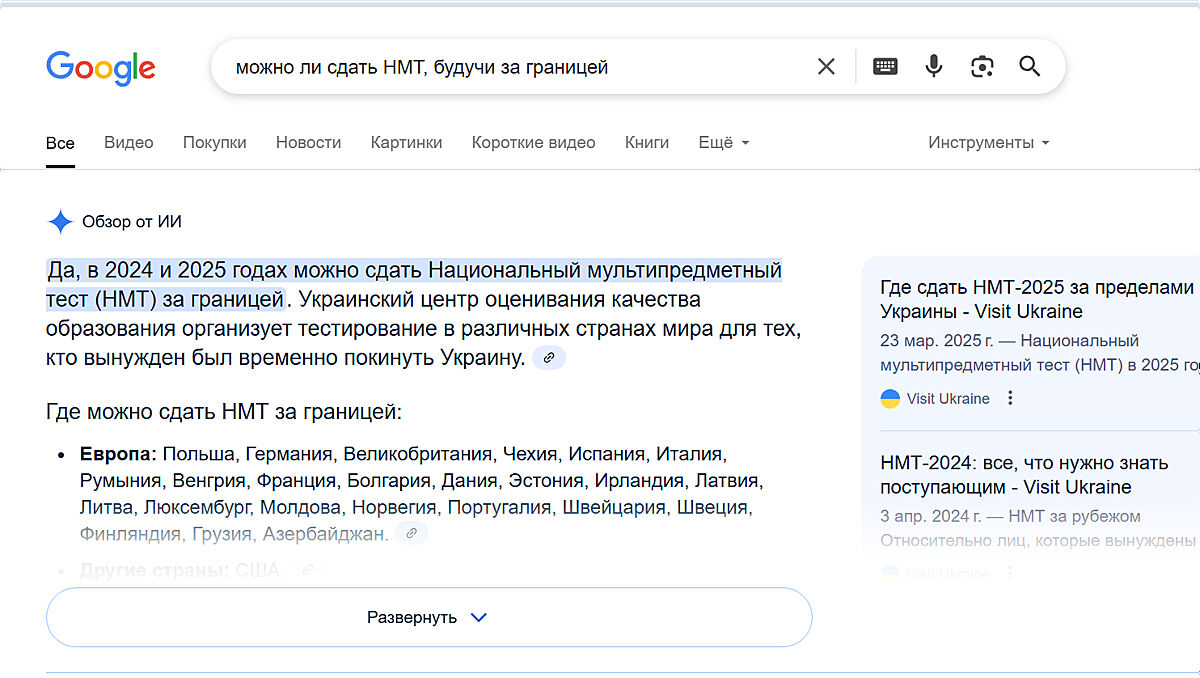The width and height of the screenshot is (1200, 678).
Task: Open three-dot menu beside Visit Ukraine source
Action: click(1010, 398)
